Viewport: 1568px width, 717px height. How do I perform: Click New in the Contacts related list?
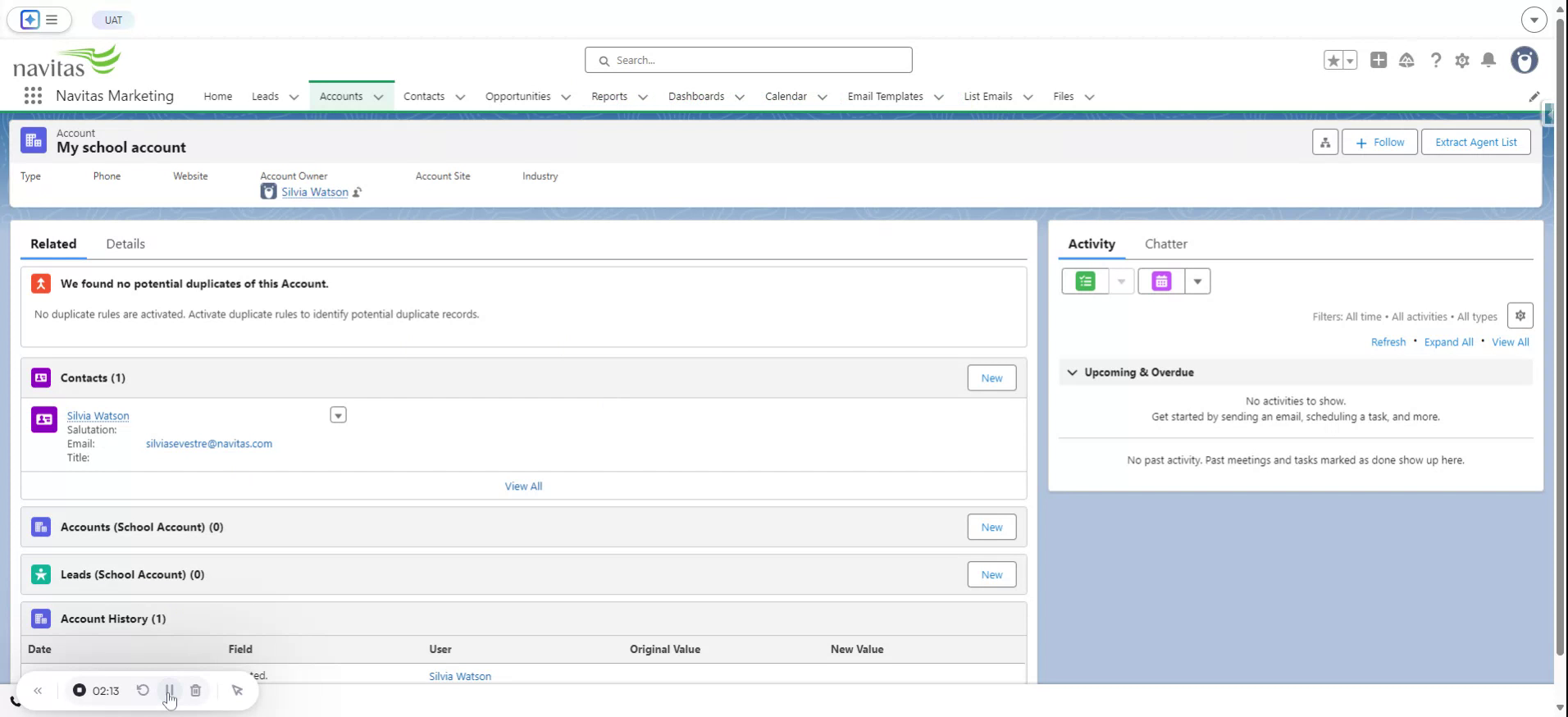(x=991, y=378)
